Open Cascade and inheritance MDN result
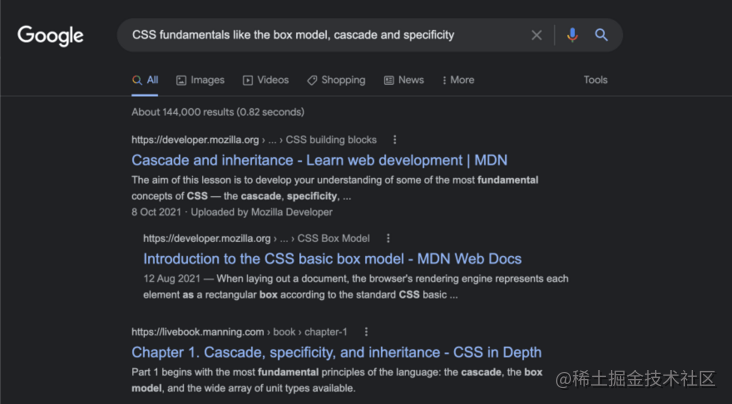732x404 pixels. [319, 160]
